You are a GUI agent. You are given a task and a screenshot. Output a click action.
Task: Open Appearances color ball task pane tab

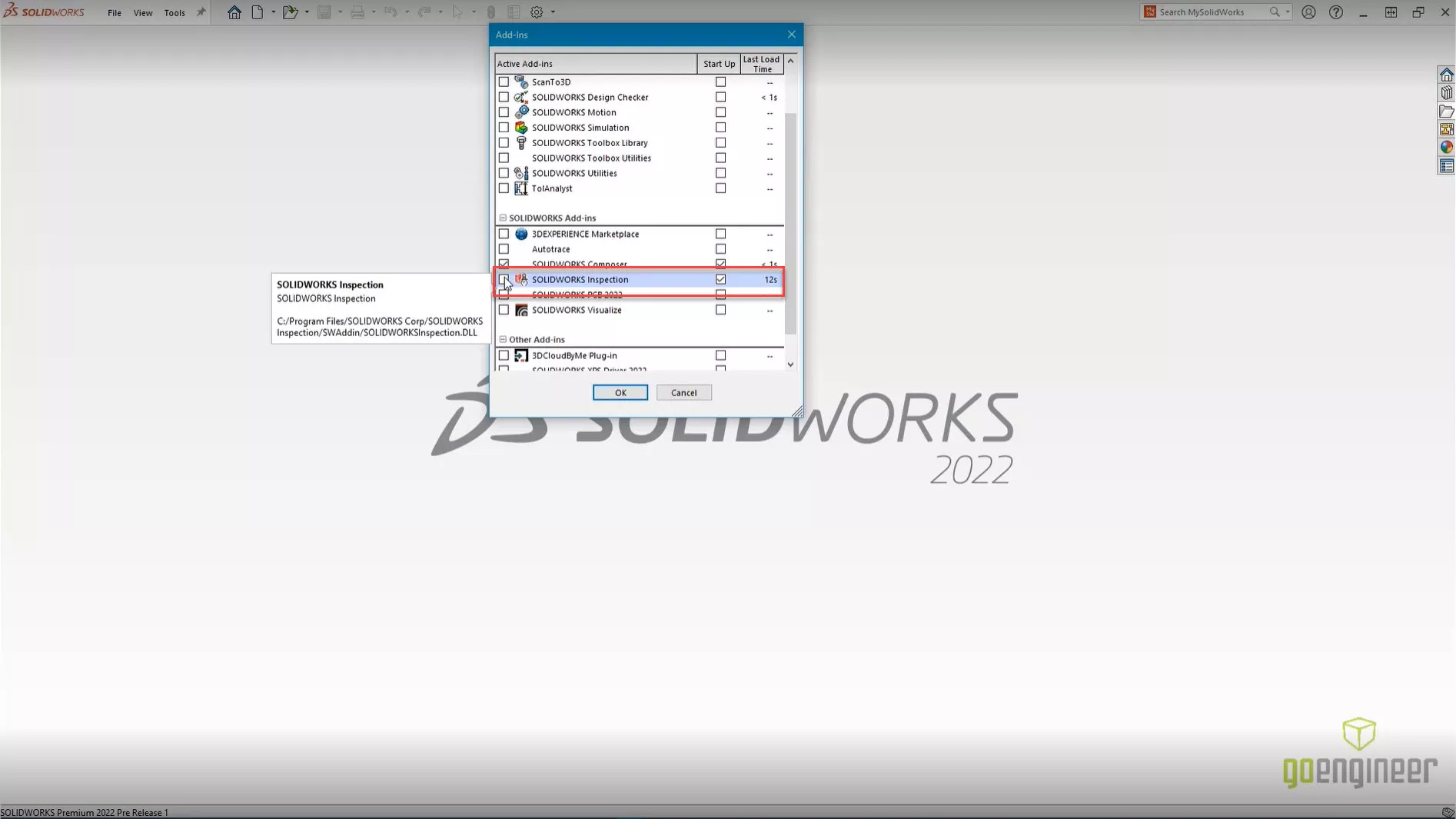1446,148
